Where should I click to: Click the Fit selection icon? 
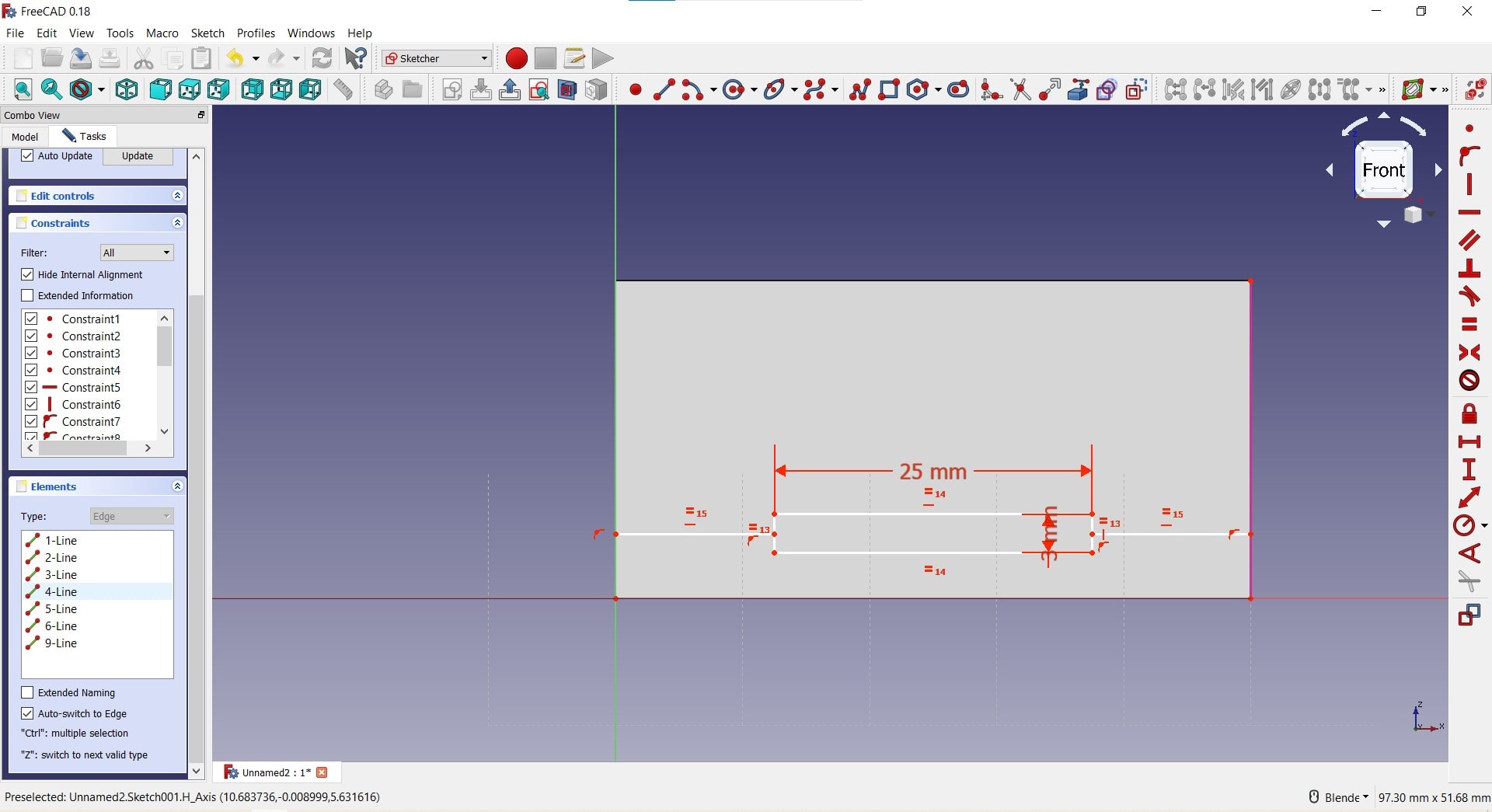coord(51,90)
